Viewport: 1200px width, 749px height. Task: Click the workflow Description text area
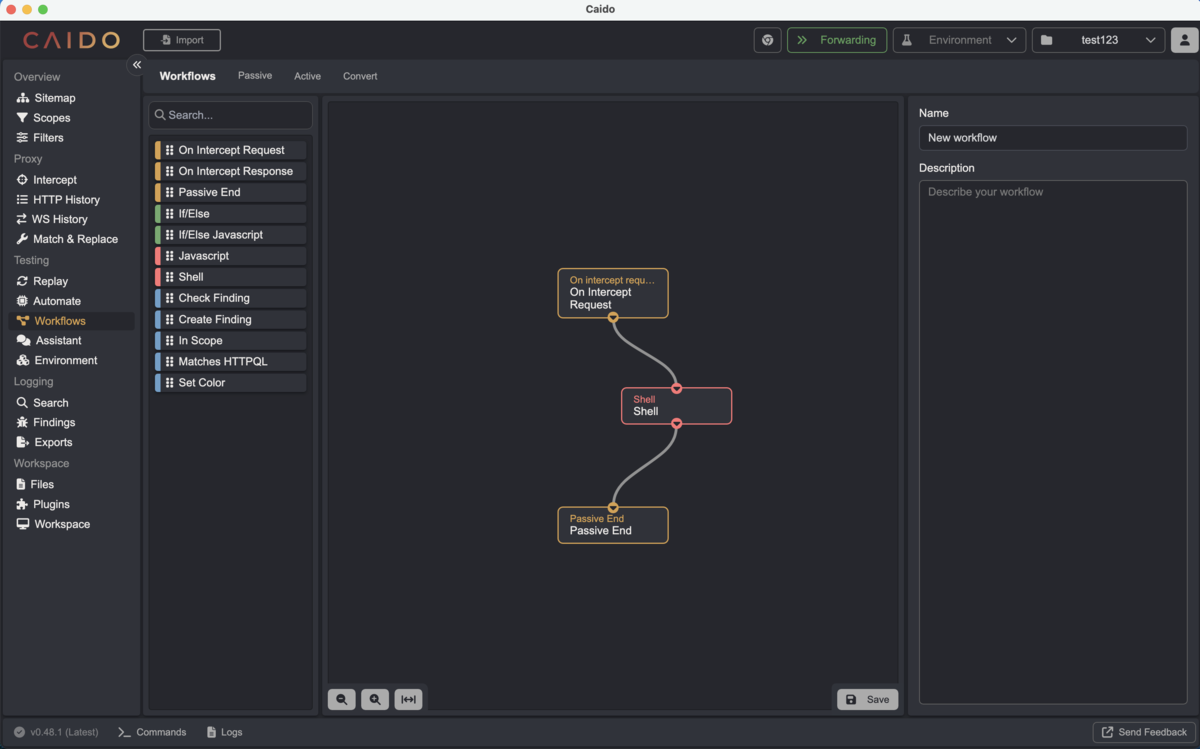pos(1053,442)
